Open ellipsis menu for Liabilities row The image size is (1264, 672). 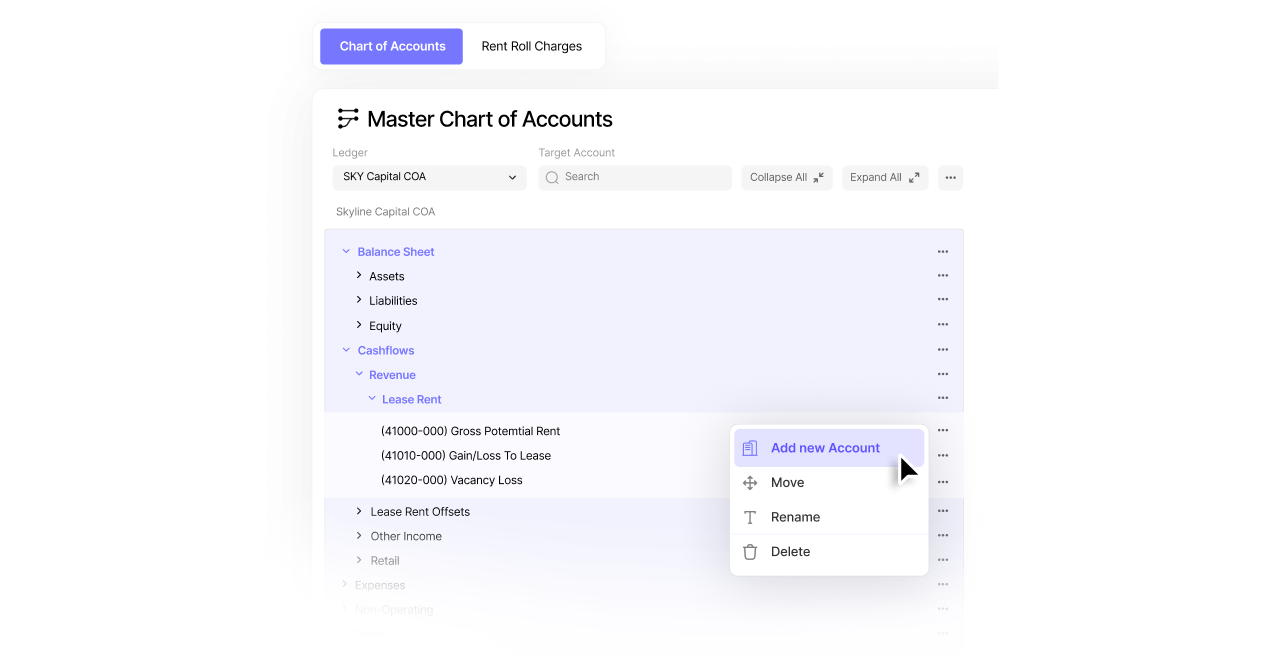[x=942, y=300]
